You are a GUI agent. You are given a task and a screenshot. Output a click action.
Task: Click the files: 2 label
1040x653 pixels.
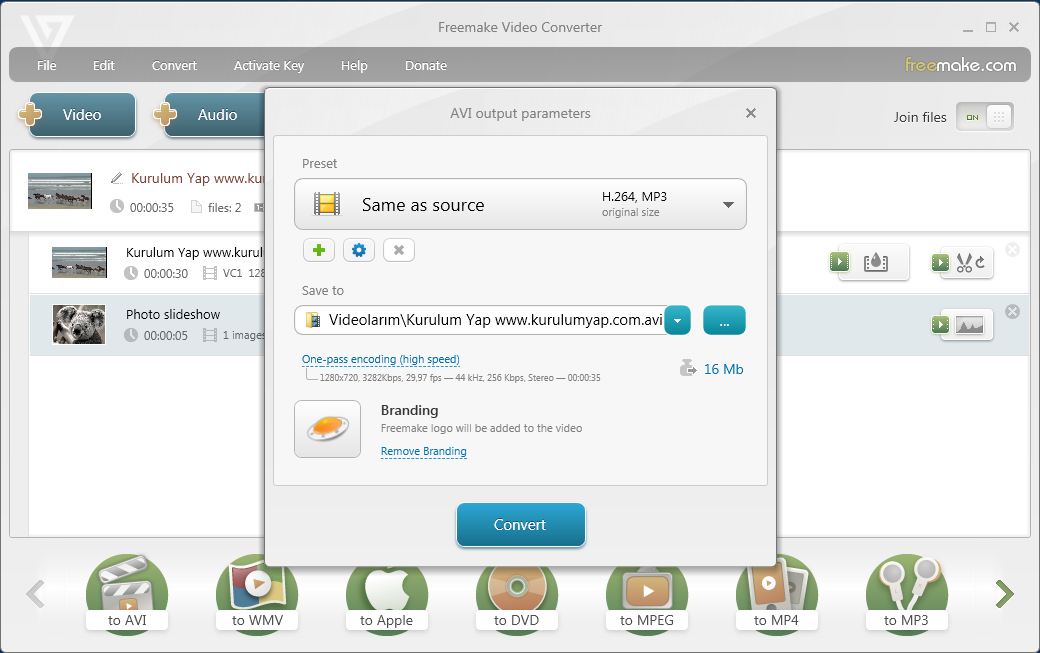point(224,208)
